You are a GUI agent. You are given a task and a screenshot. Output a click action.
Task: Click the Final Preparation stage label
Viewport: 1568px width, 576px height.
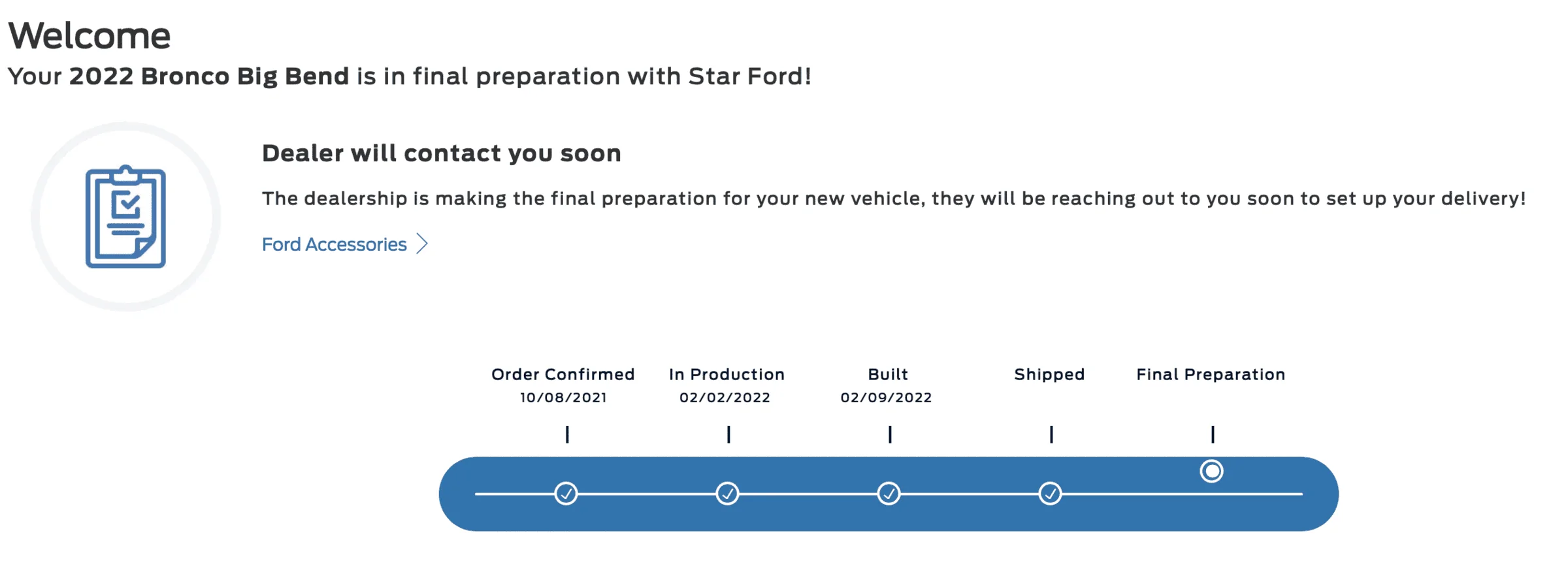tap(1211, 375)
